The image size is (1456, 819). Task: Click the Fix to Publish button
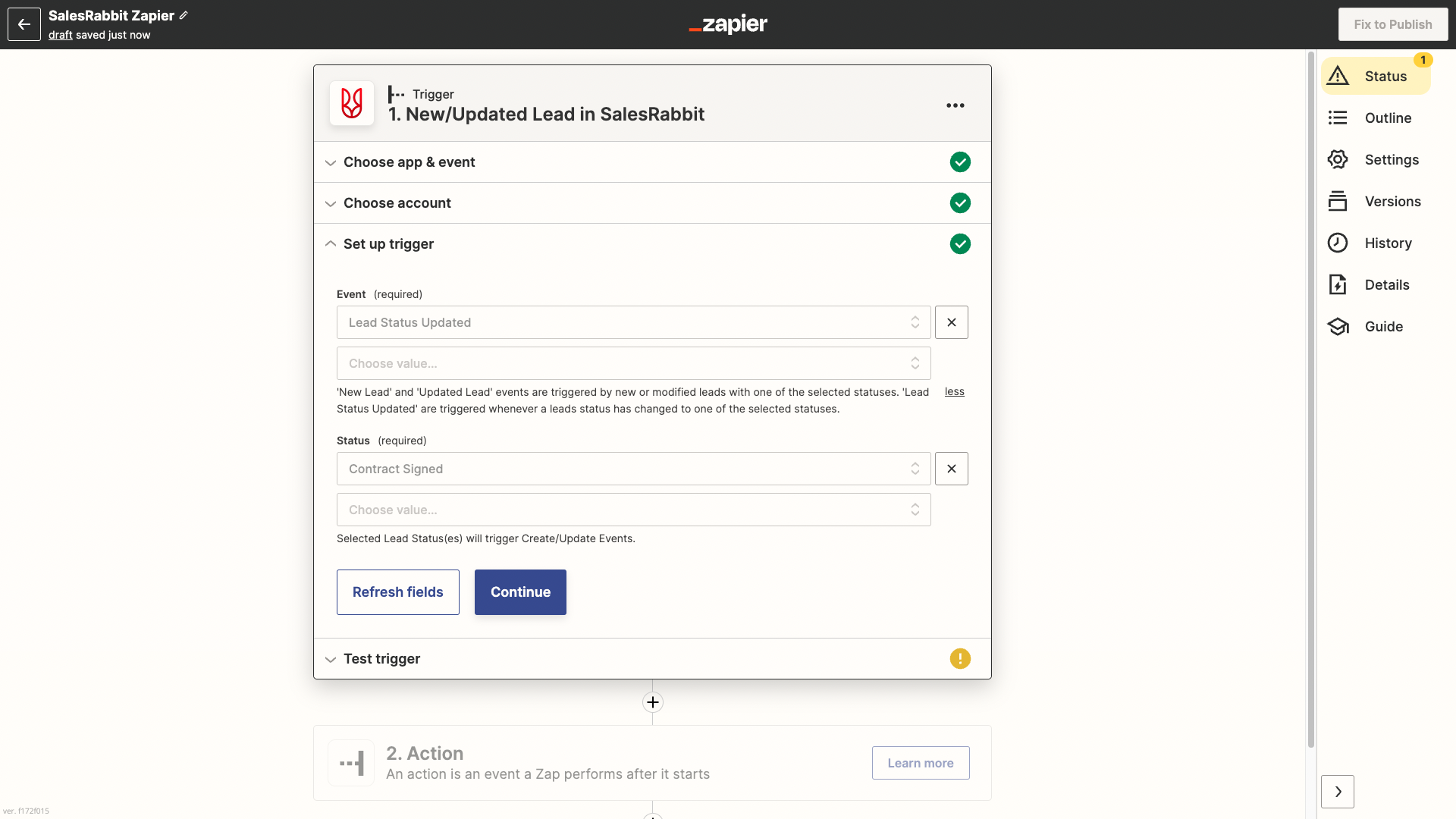tap(1393, 24)
